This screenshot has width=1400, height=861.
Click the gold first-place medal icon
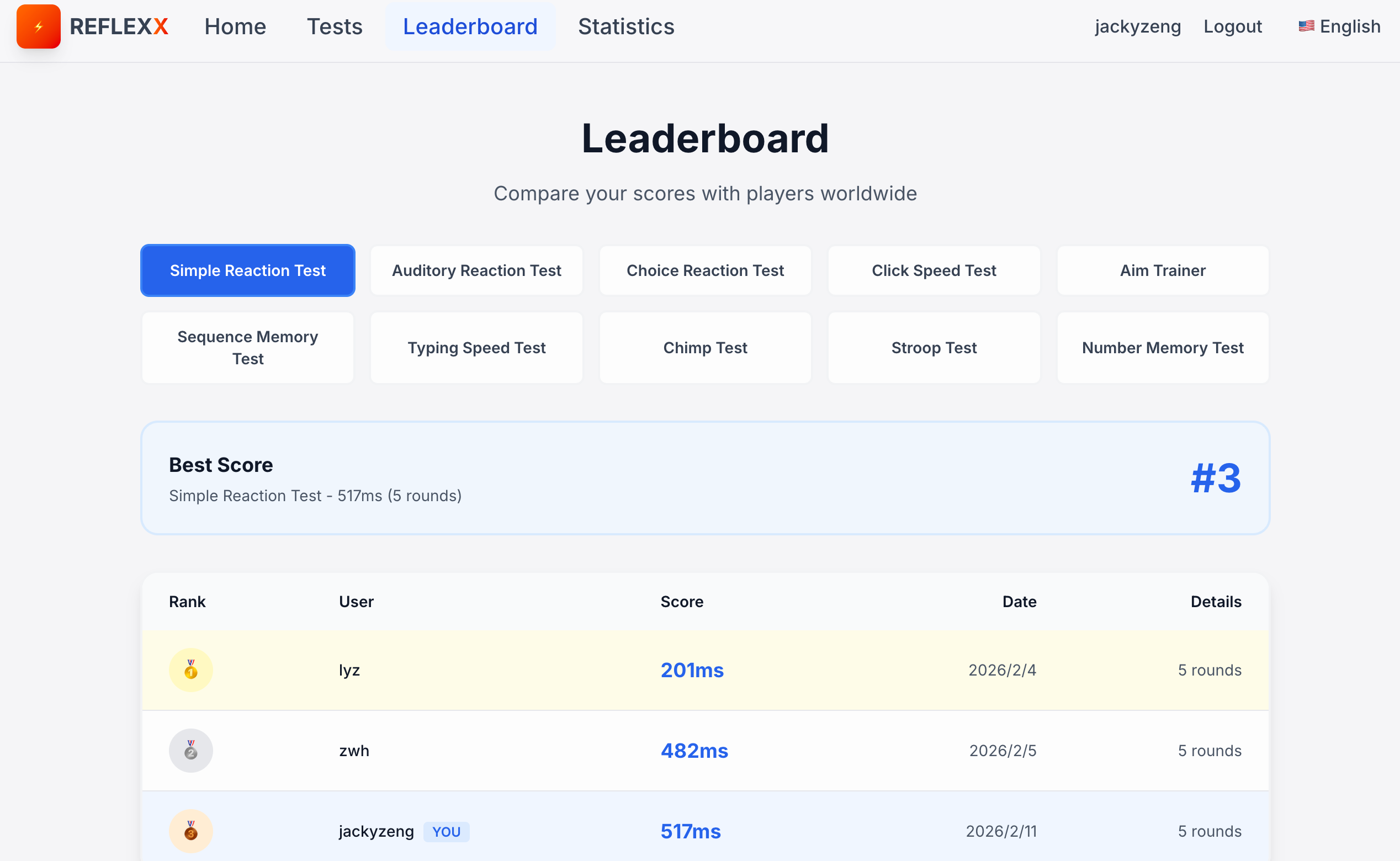point(191,670)
